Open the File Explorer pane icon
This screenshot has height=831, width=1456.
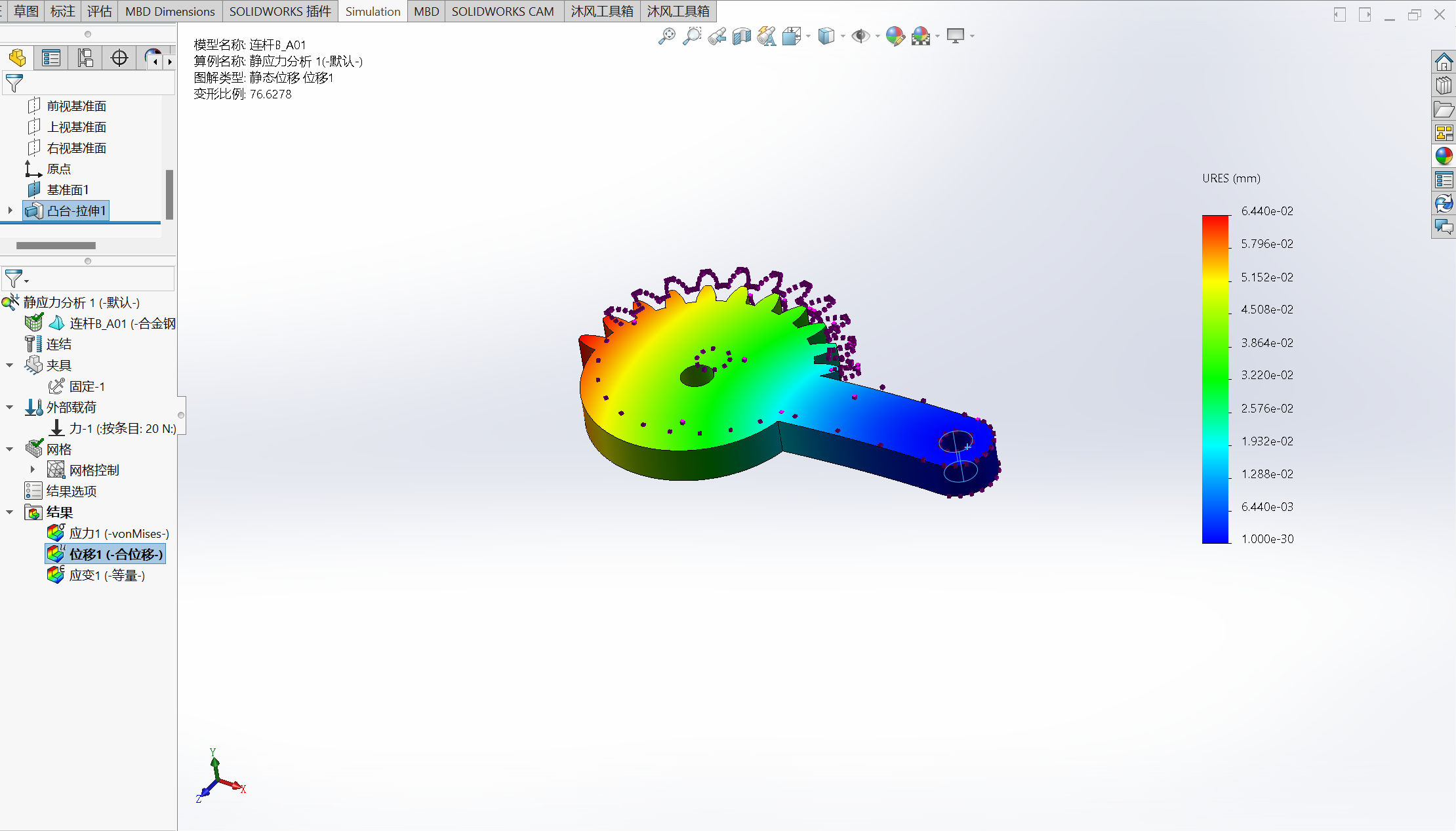(1444, 109)
